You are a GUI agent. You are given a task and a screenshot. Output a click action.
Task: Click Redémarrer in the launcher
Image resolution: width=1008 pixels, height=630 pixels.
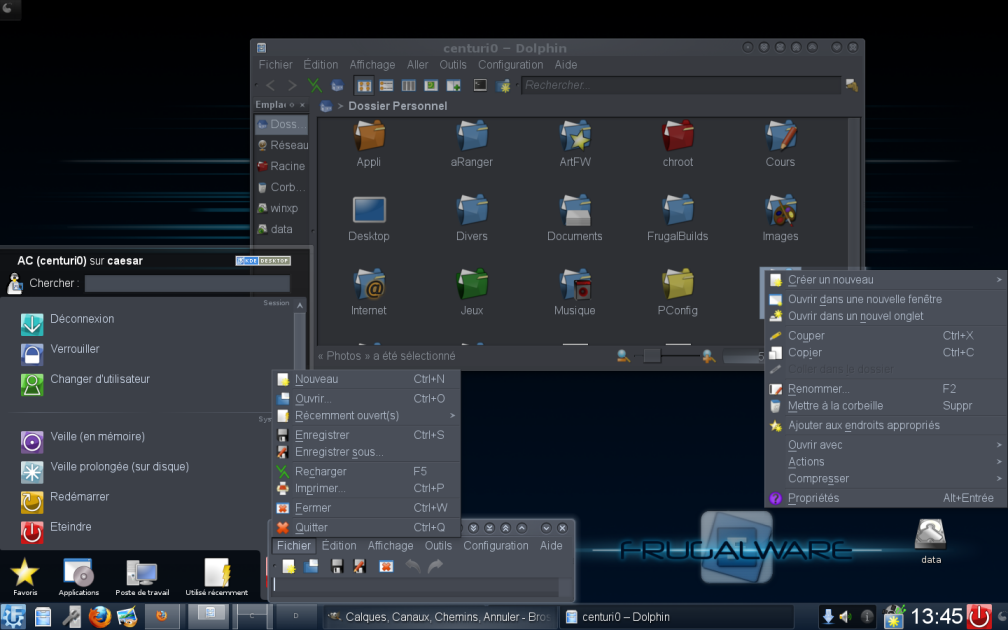click(x=64, y=501)
